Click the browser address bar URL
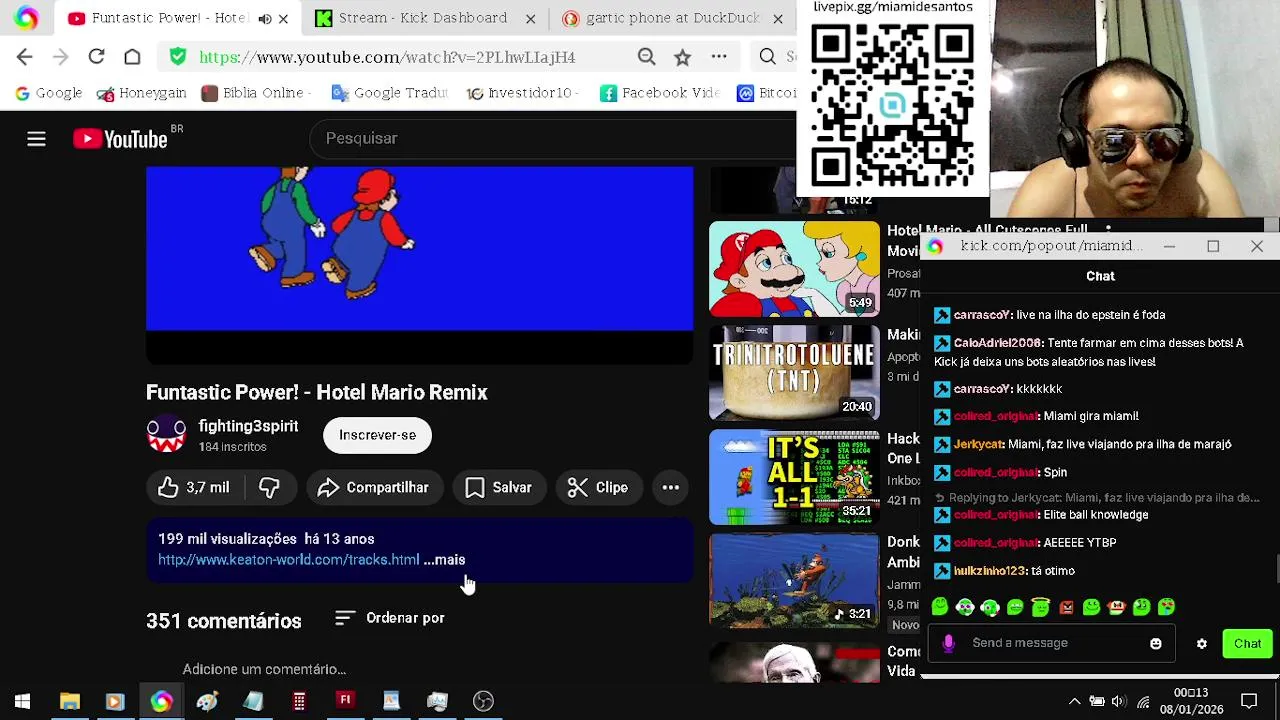The image size is (1280, 720). click(387, 57)
